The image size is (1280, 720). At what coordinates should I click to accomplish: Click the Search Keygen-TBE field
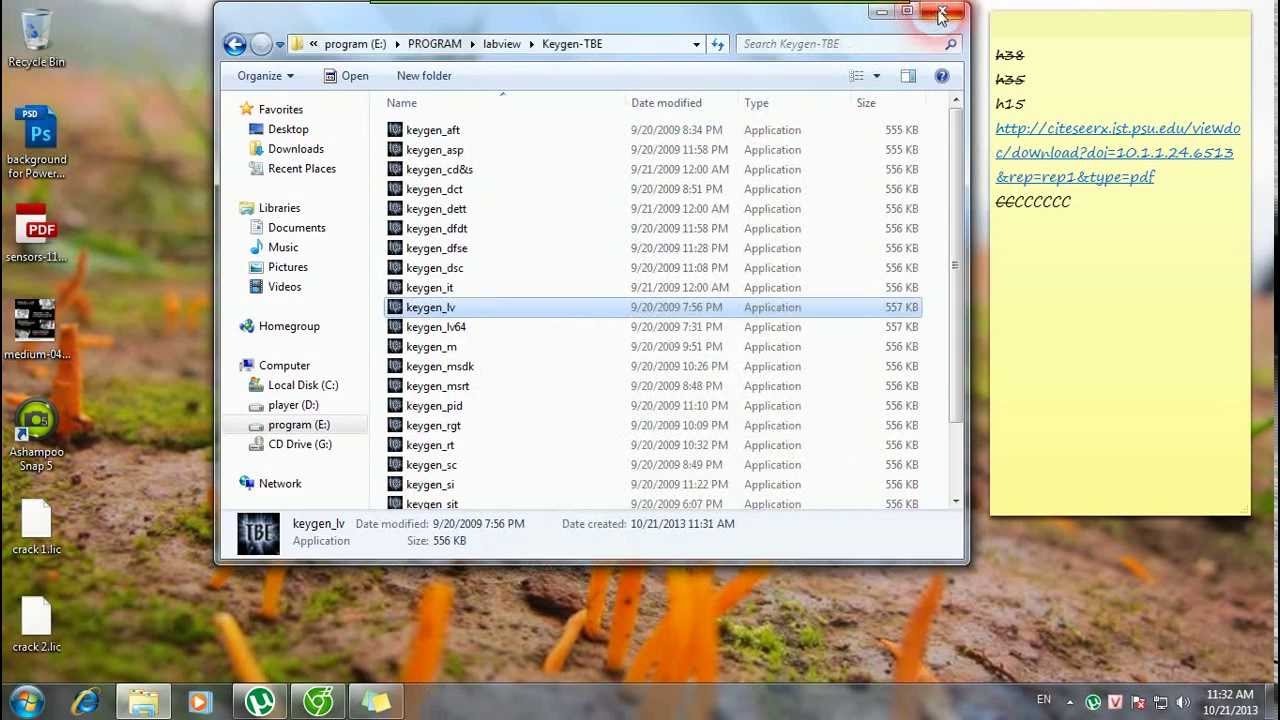tap(848, 44)
